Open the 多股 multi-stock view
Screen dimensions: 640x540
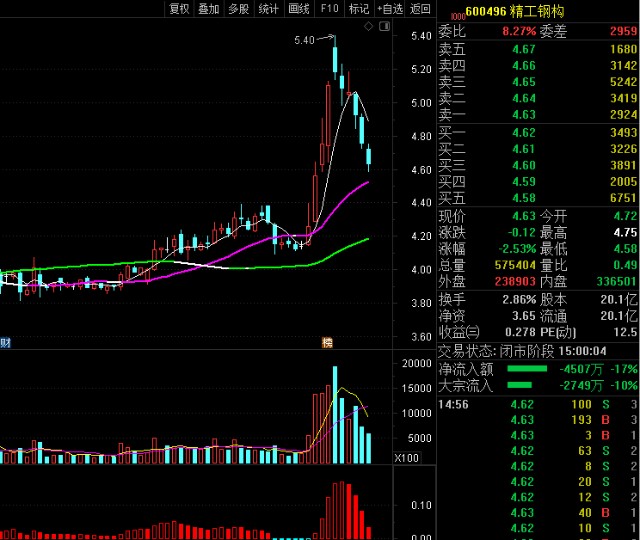point(238,9)
